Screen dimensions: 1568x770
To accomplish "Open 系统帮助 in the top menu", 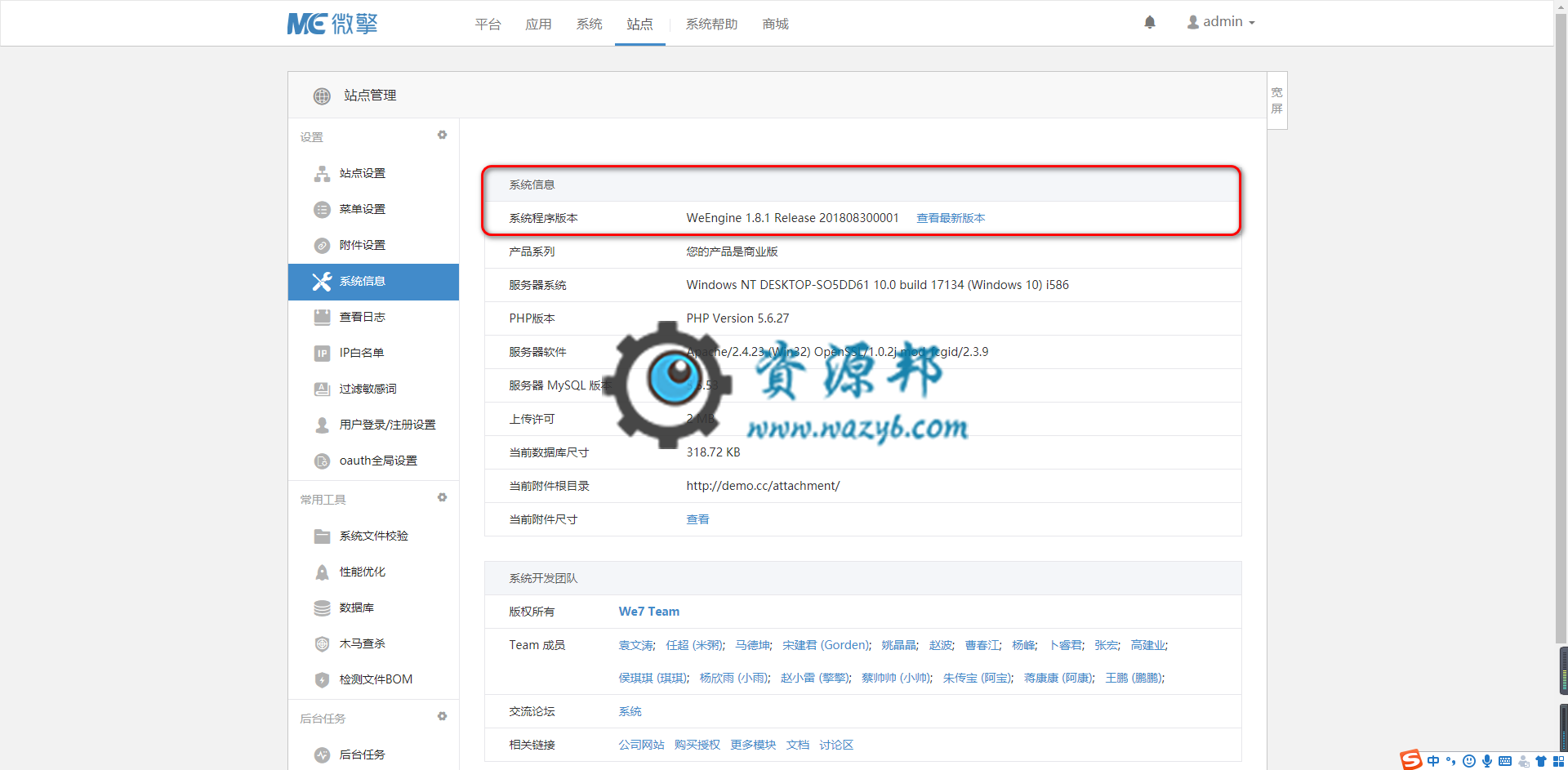I will (712, 24).
